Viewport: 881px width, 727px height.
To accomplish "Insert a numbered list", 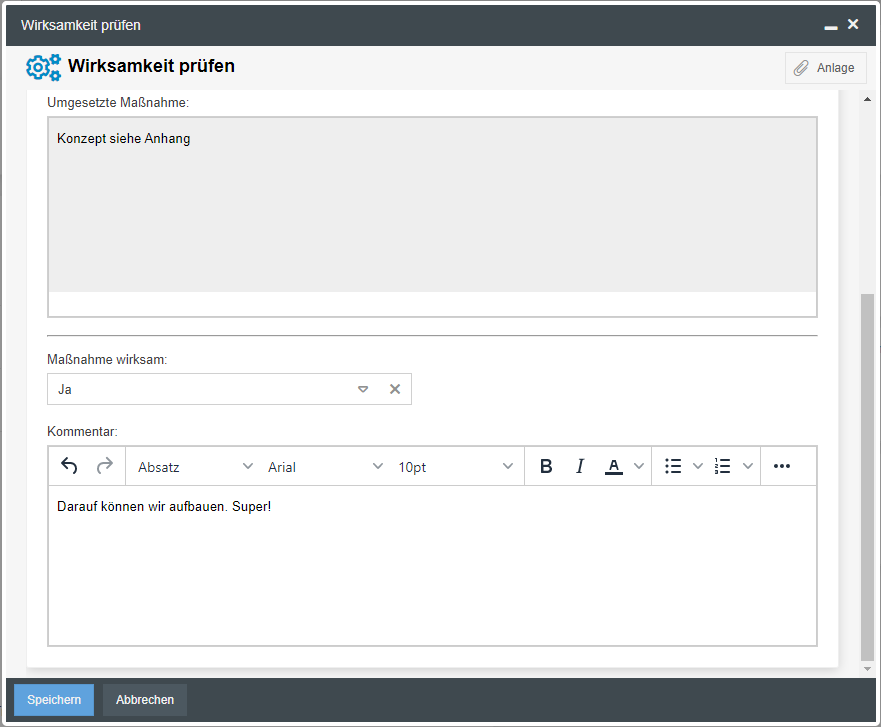I will click(x=723, y=466).
